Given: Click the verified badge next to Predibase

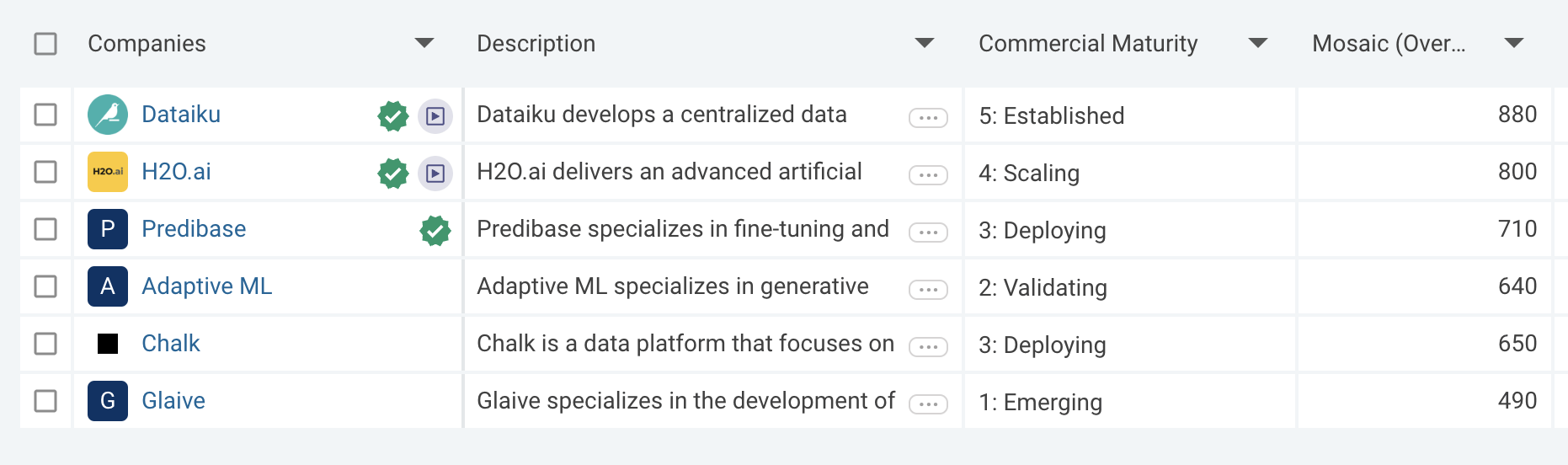Looking at the screenshot, I should [435, 230].
